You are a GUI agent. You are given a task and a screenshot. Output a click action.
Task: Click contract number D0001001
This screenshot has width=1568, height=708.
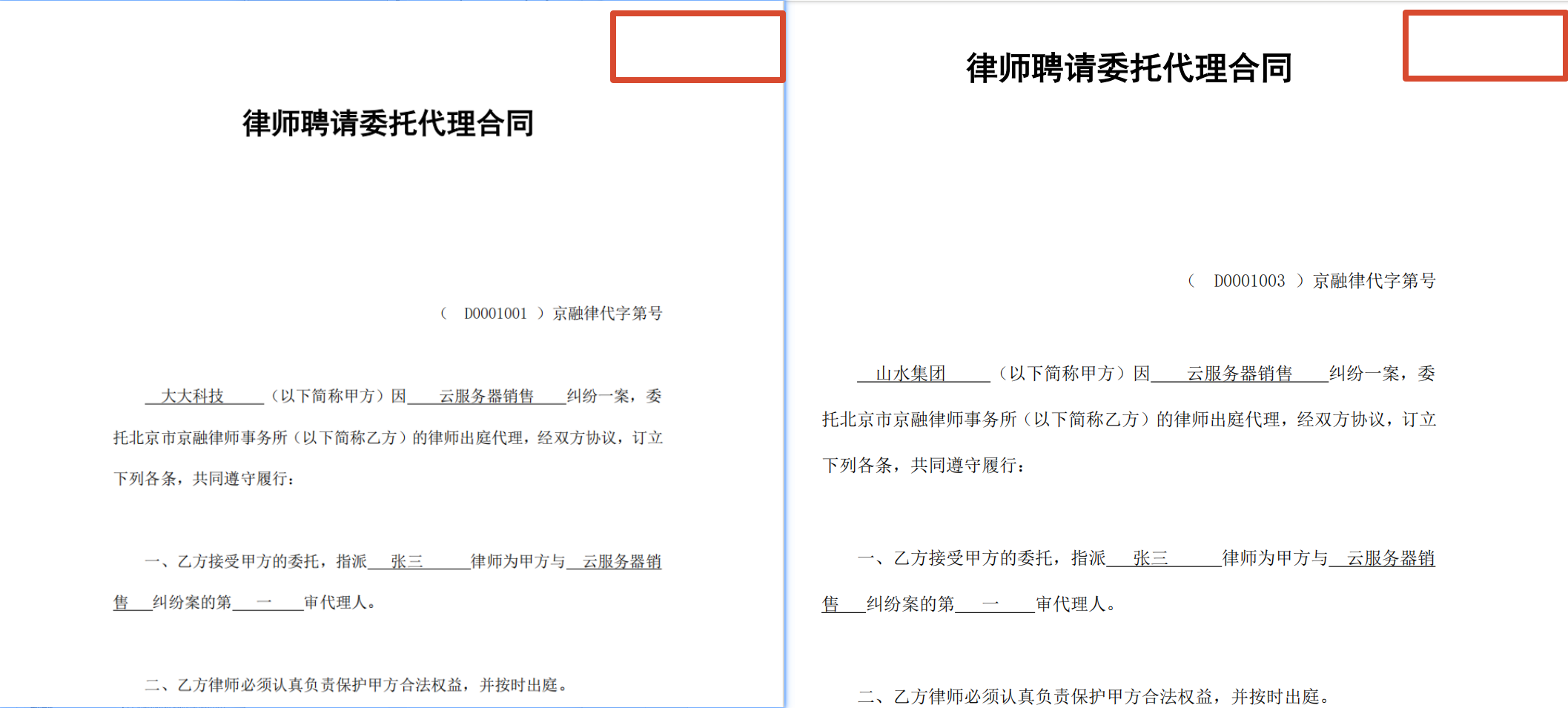[x=495, y=314]
